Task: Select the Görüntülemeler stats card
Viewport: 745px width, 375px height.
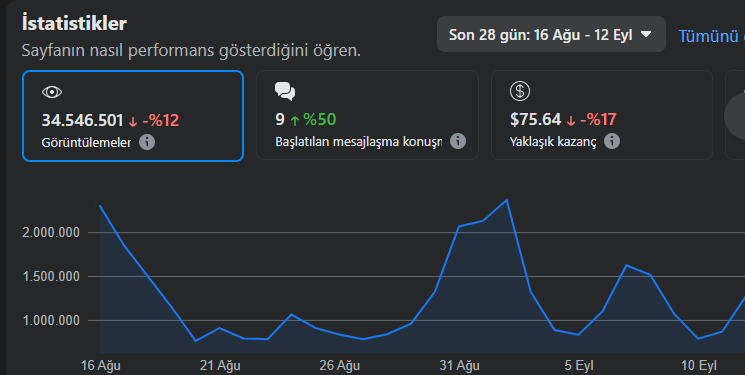Action: (133, 116)
